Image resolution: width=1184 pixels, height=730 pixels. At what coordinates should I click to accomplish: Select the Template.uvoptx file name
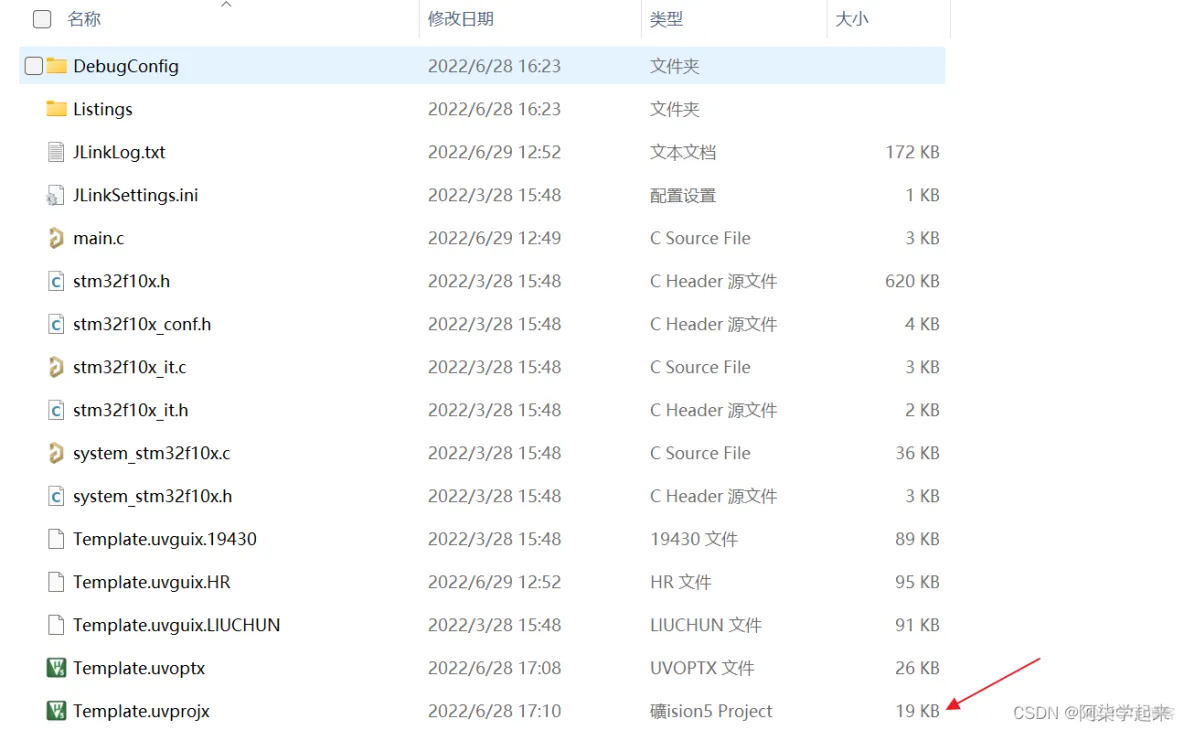(139, 668)
